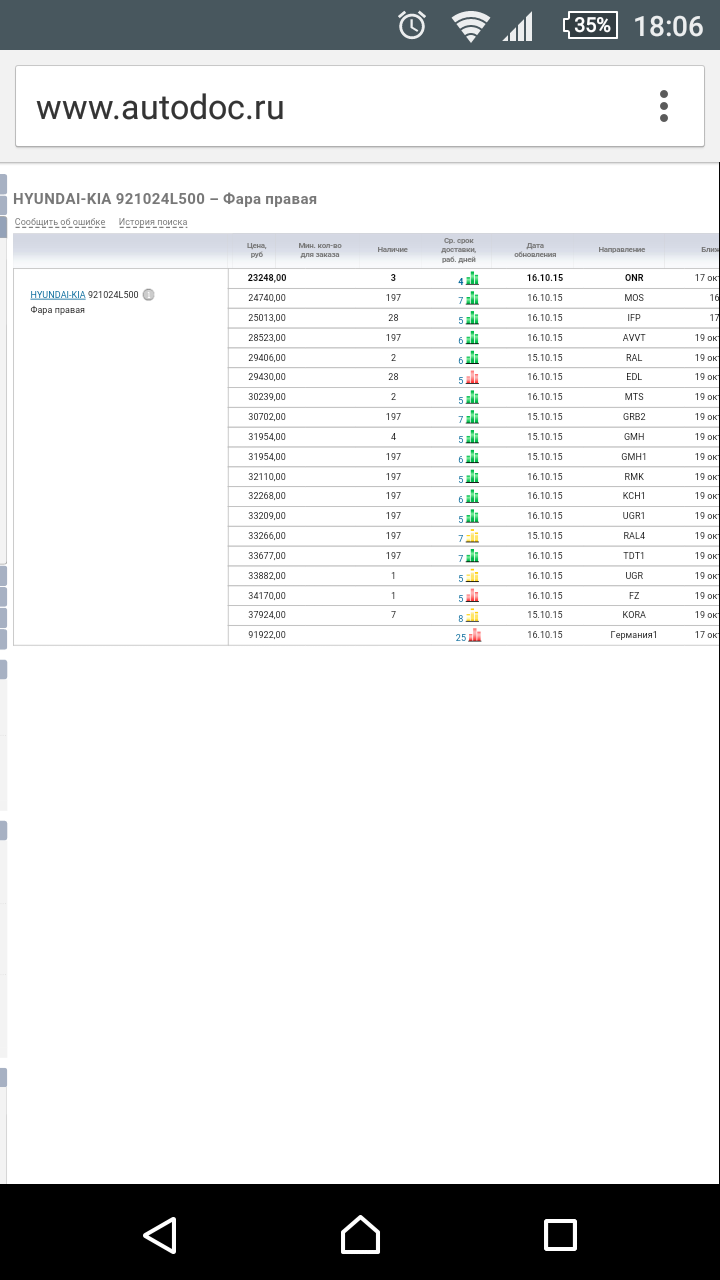Open 'История поиска' search history link
This screenshot has width=720, height=1280.
(x=153, y=222)
